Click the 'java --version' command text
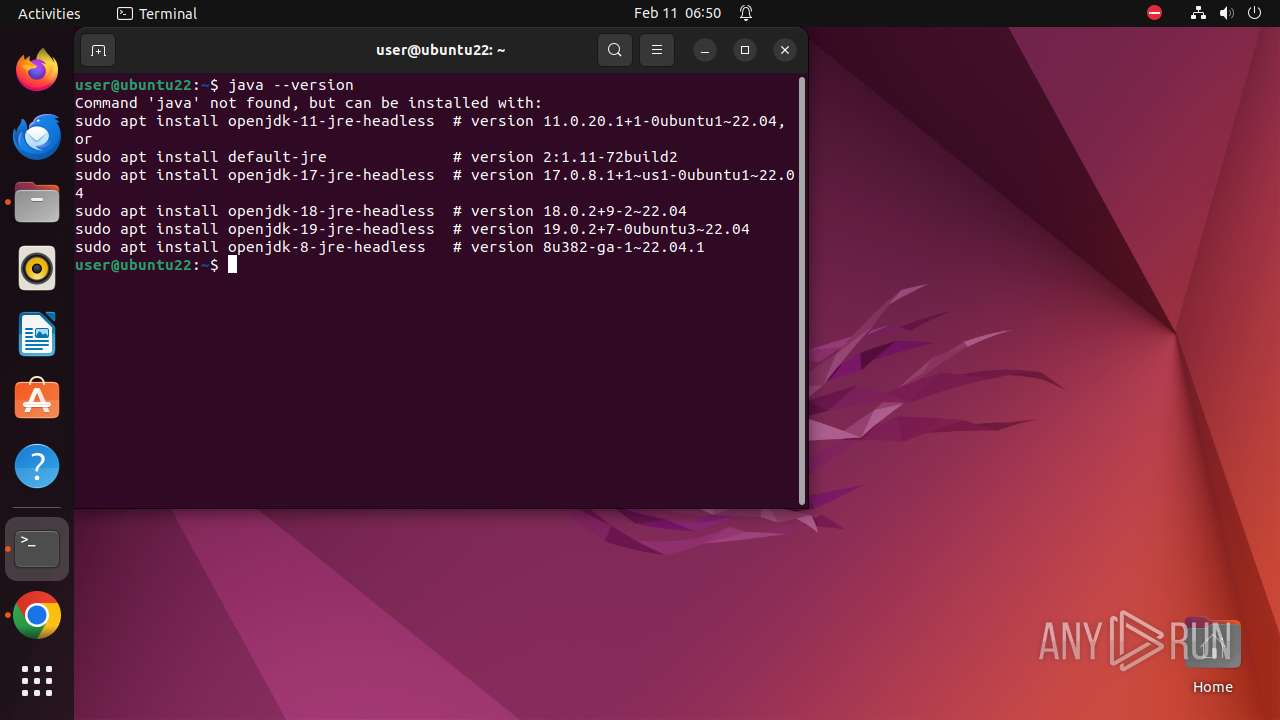Screen dimensions: 1280x720 [291, 85]
